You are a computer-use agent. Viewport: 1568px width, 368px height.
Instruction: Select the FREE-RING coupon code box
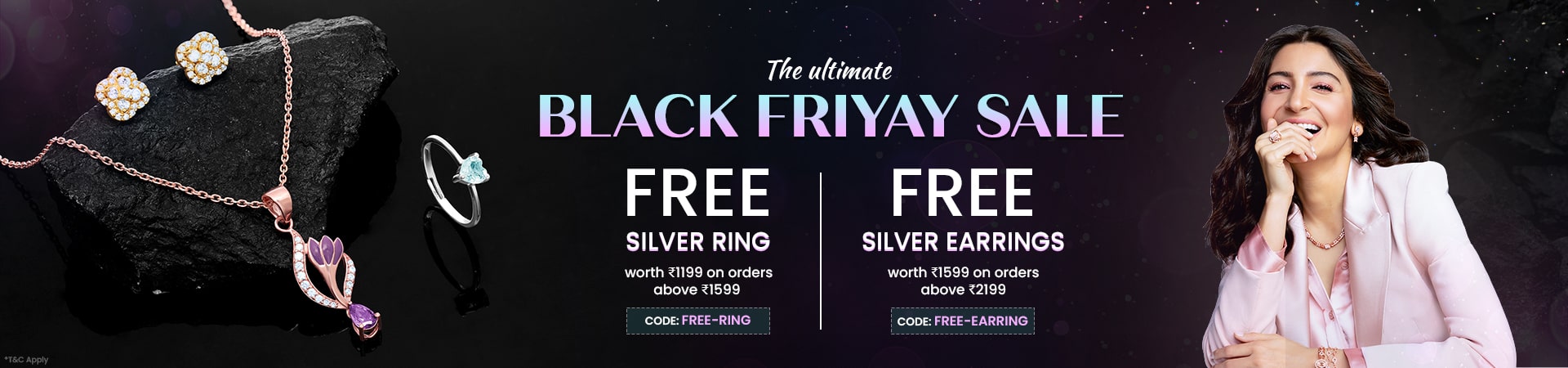[697, 321]
